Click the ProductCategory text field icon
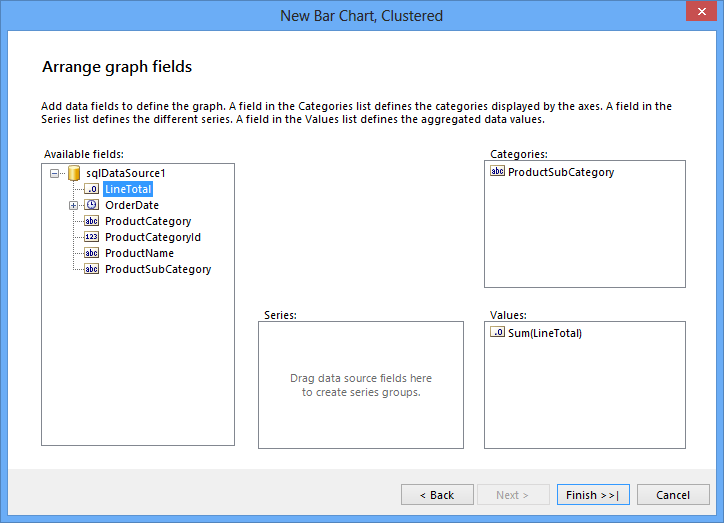The width and height of the screenshot is (724, 523). [x=91, y=221]
